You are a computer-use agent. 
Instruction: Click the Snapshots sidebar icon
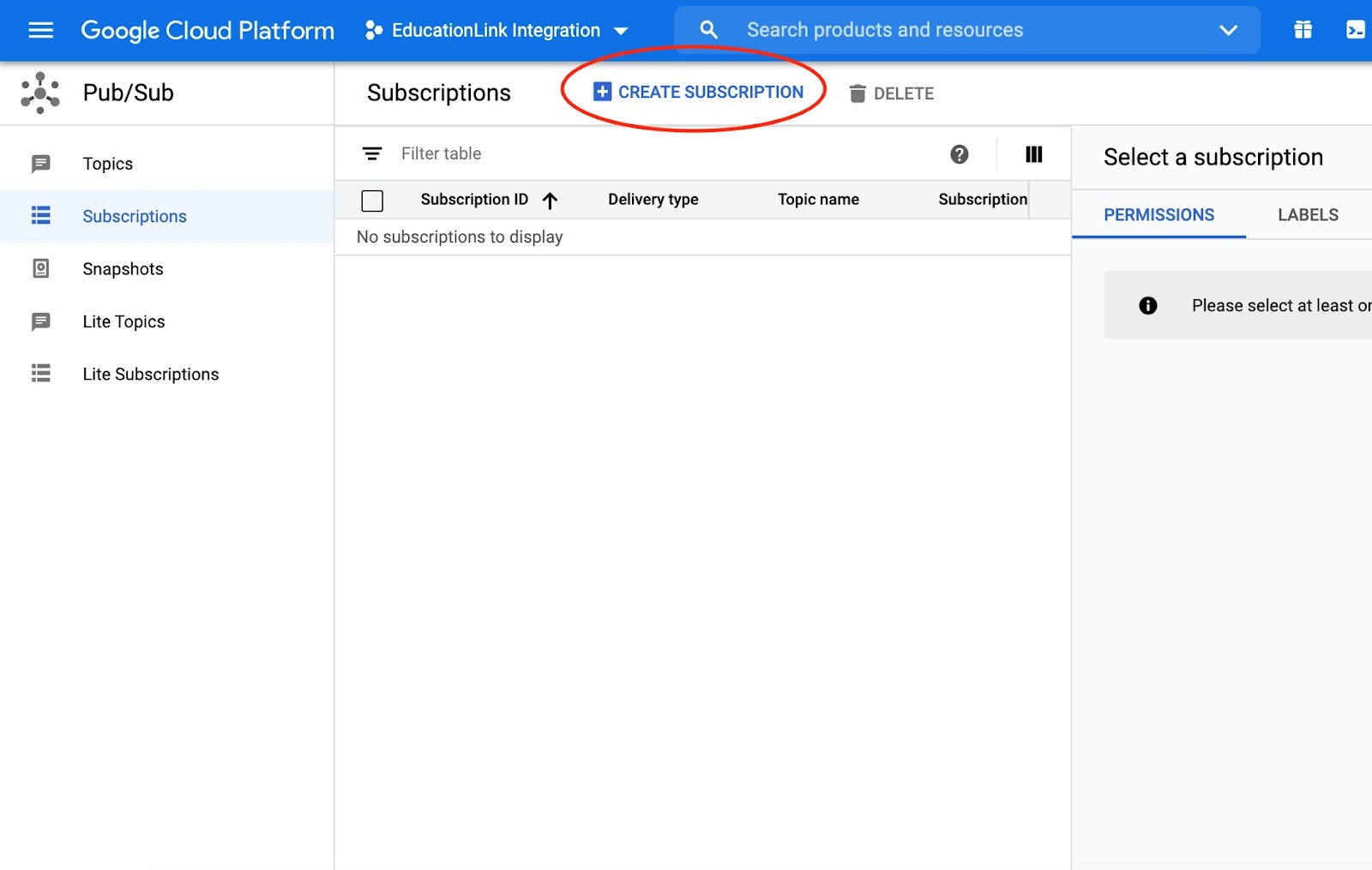[40, 269]
